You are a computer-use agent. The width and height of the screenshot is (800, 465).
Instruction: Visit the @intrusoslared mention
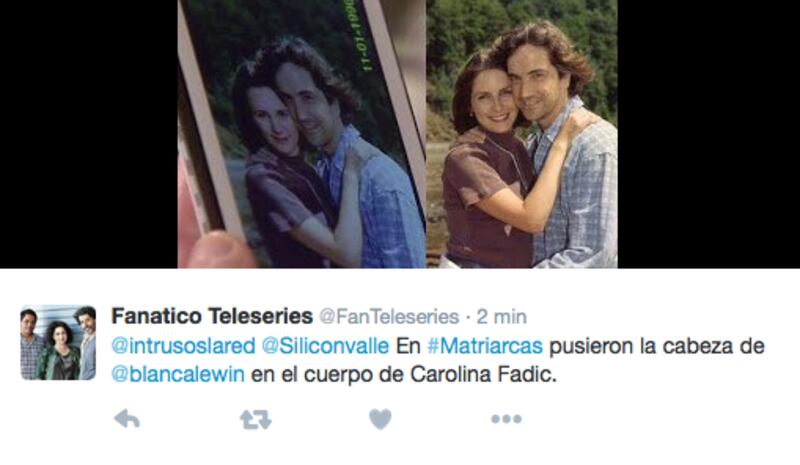point(183,346)
